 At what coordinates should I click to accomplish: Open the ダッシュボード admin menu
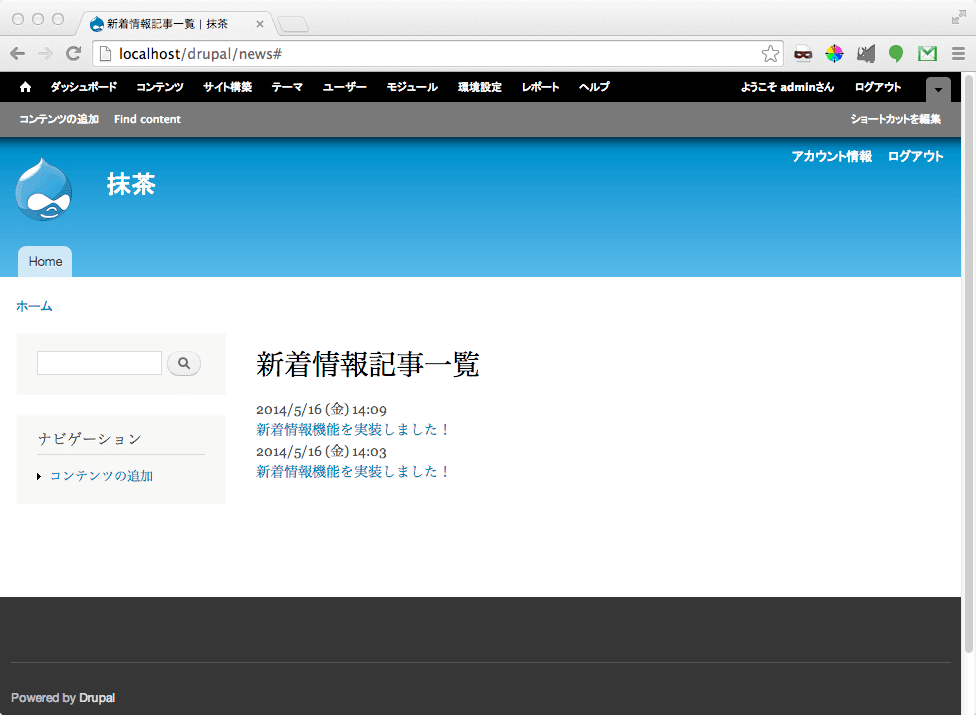tap(83, 87)
